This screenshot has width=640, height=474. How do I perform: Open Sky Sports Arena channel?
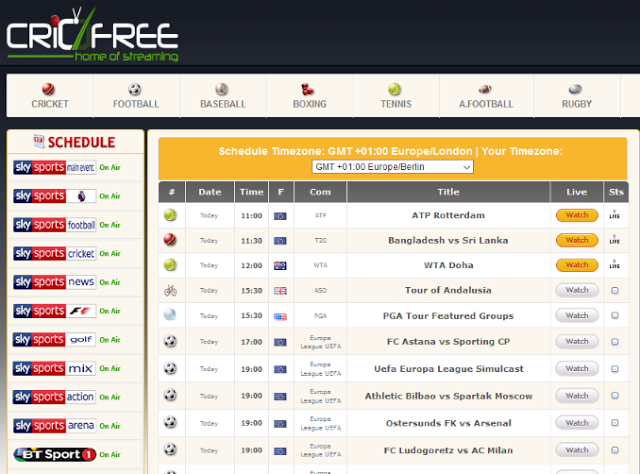point(55,426)
